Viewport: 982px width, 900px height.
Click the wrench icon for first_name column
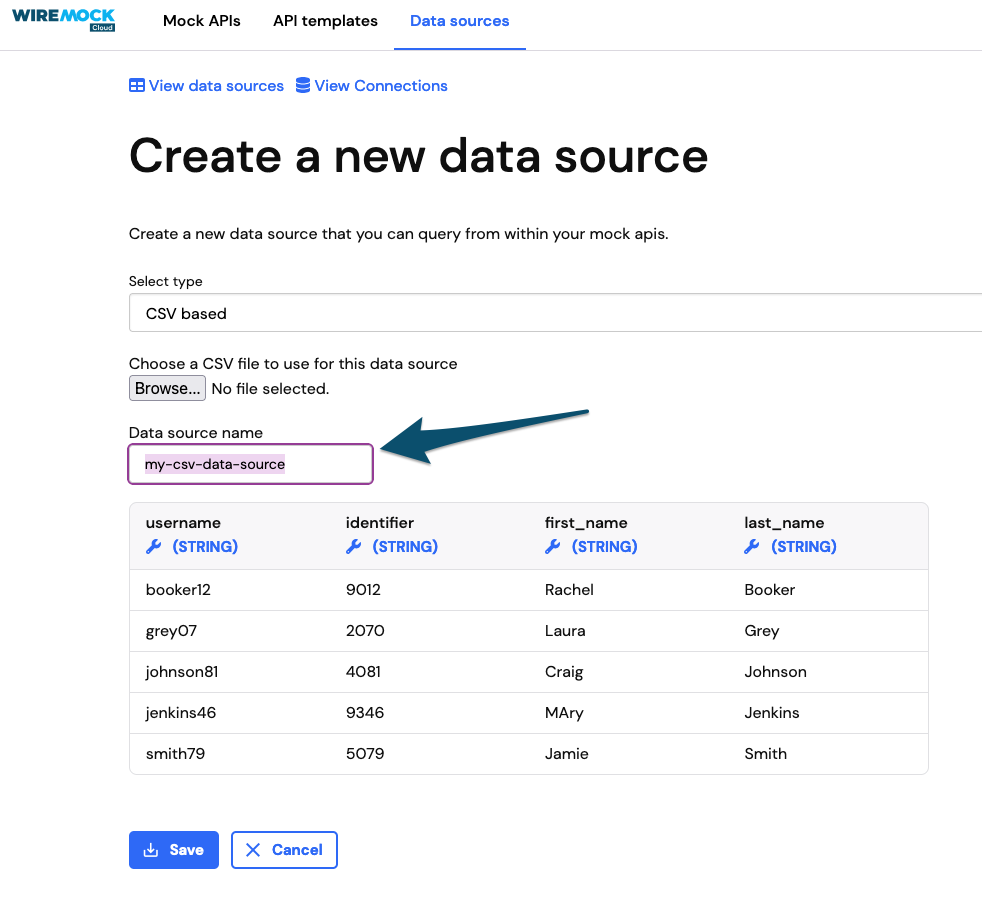click(x=553, y=546)
